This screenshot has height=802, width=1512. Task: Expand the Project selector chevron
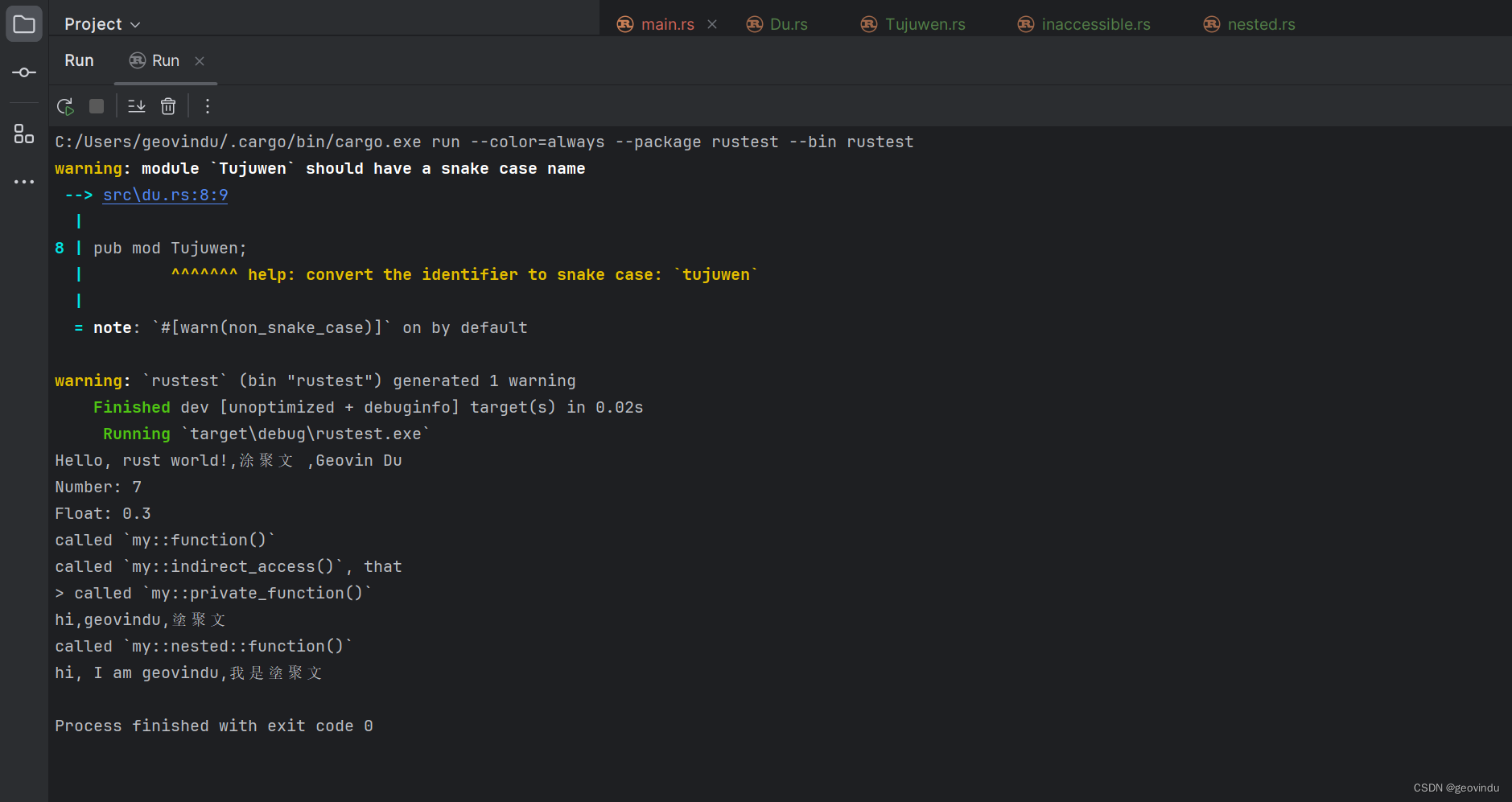(134, 25)
